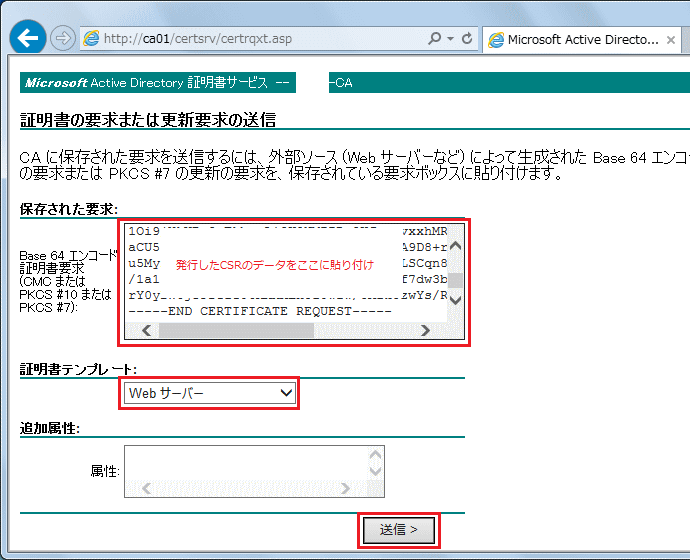Open the address bar search dropdown arrow
690x560 pixels.
[x=450, y=39]
